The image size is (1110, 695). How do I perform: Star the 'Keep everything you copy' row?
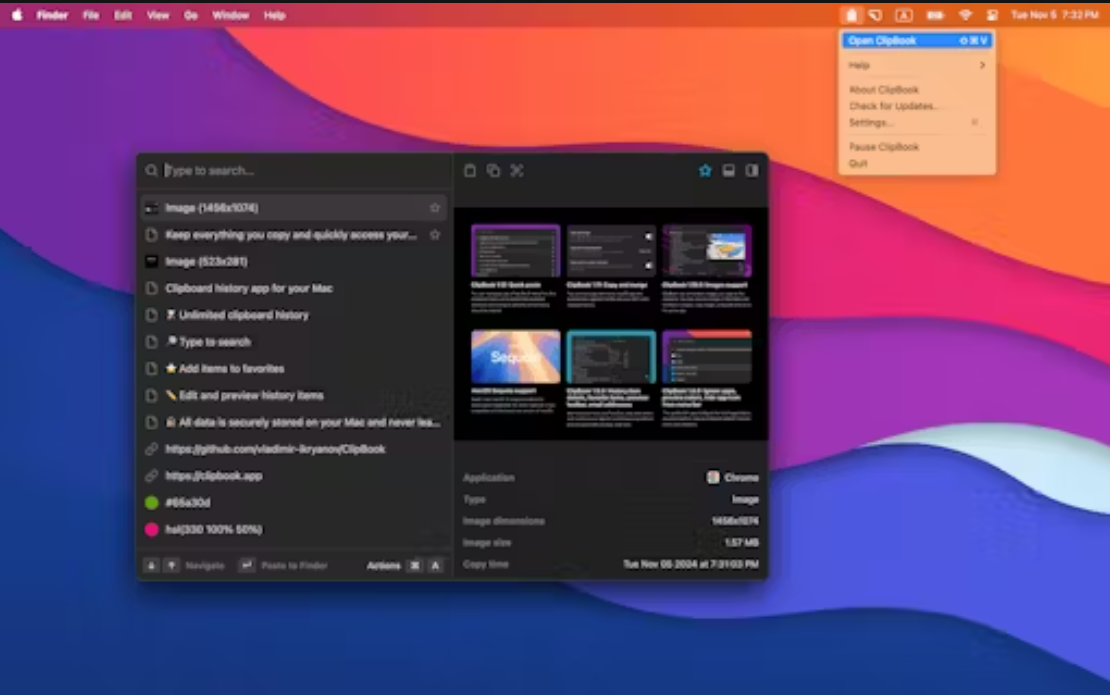435,235
